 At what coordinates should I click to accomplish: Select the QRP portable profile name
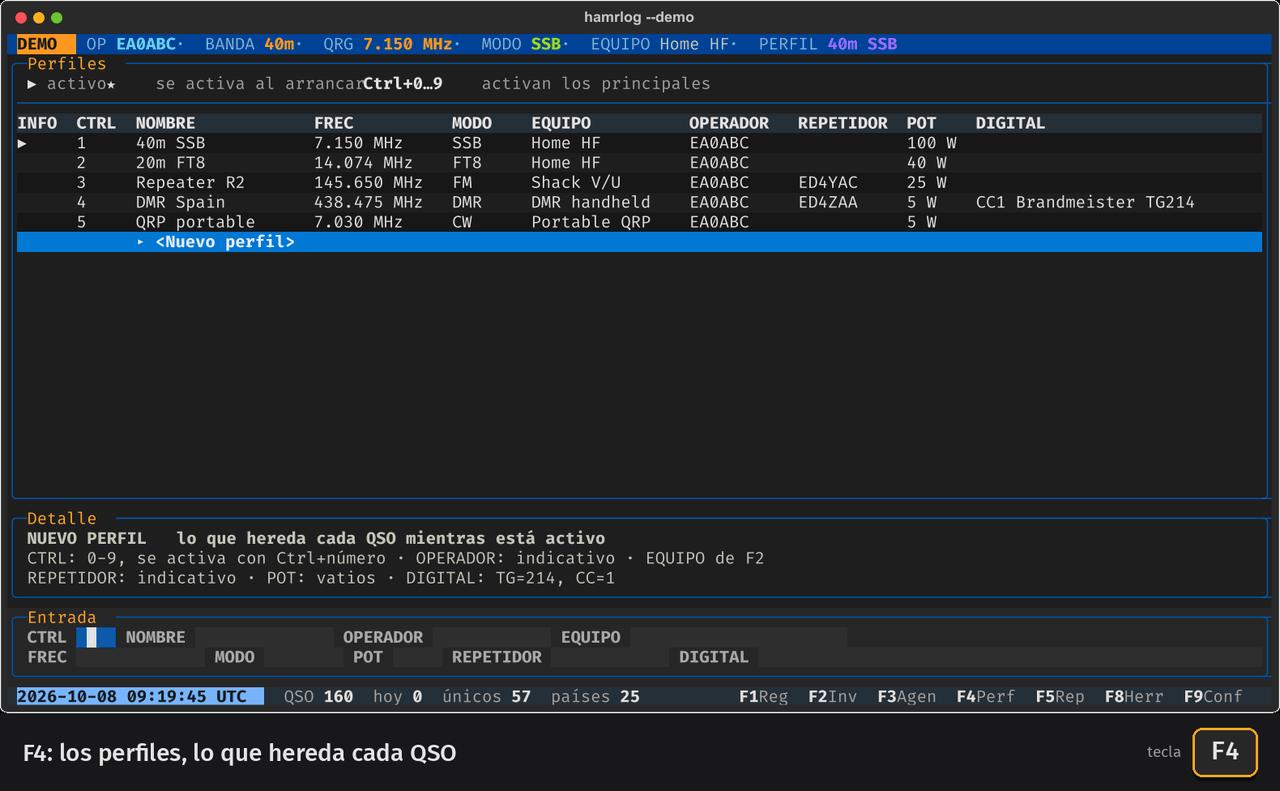(x=195, y=222)
